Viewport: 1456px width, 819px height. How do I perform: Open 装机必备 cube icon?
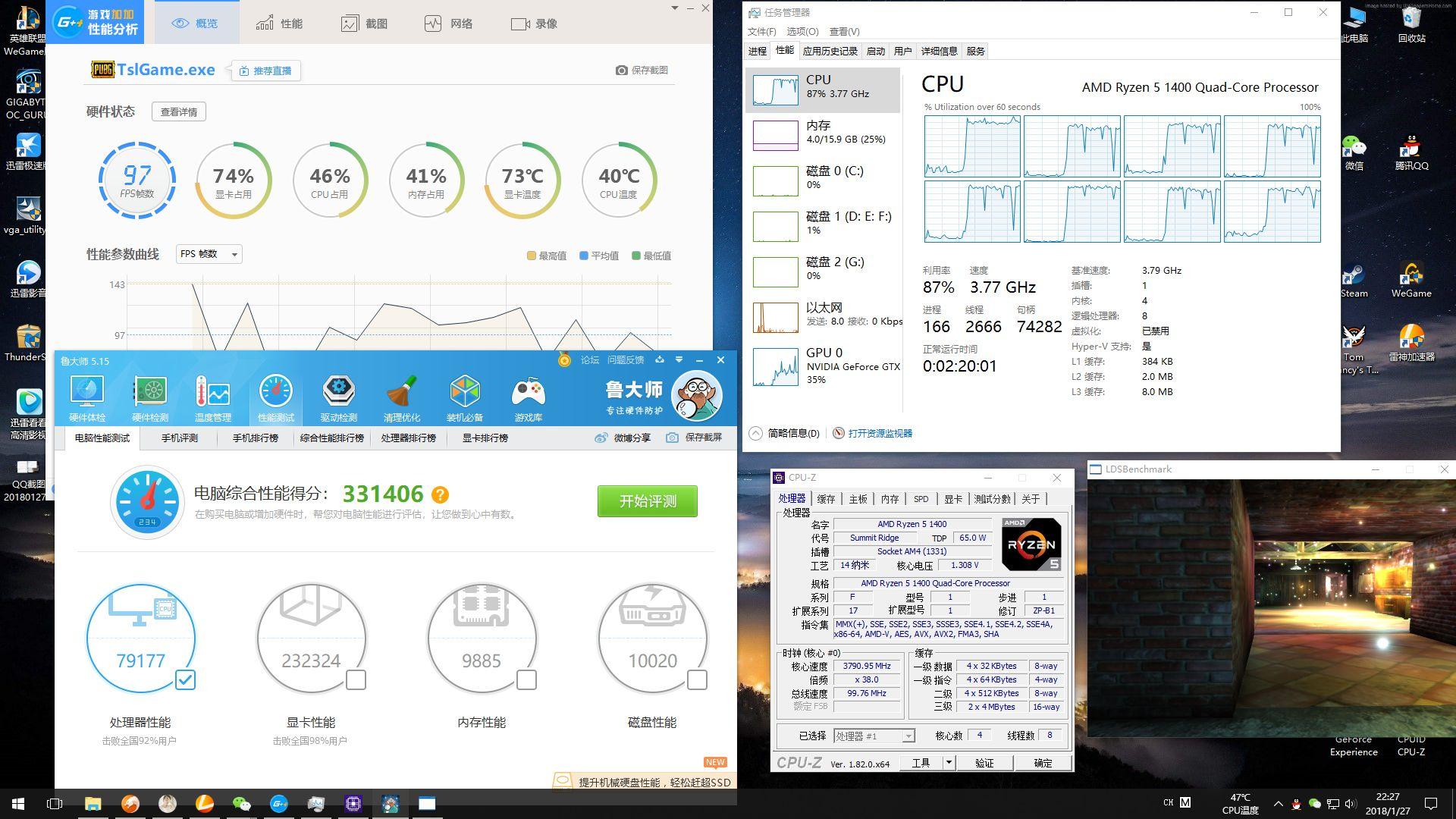(465, 398)
